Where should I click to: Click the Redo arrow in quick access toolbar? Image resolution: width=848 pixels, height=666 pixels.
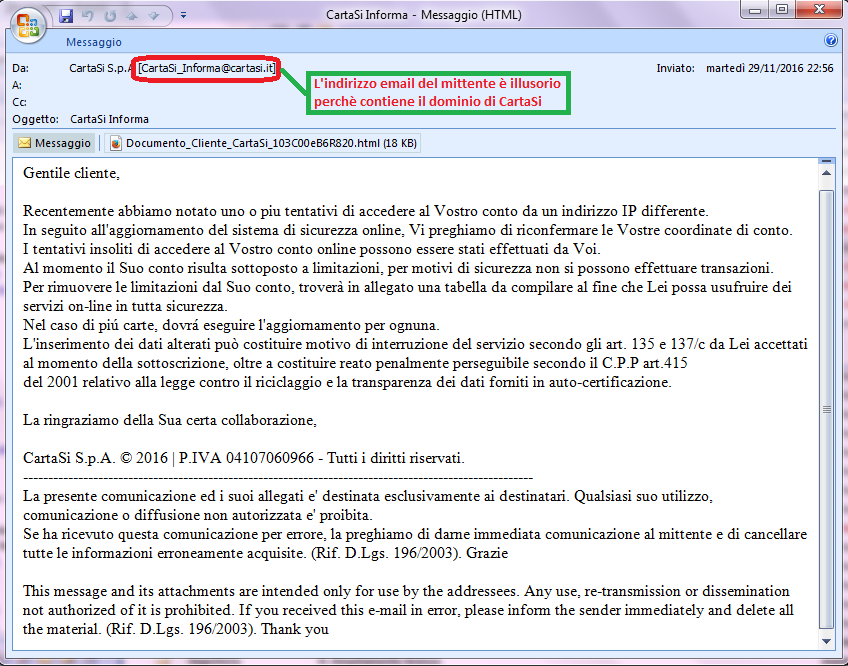110,16
